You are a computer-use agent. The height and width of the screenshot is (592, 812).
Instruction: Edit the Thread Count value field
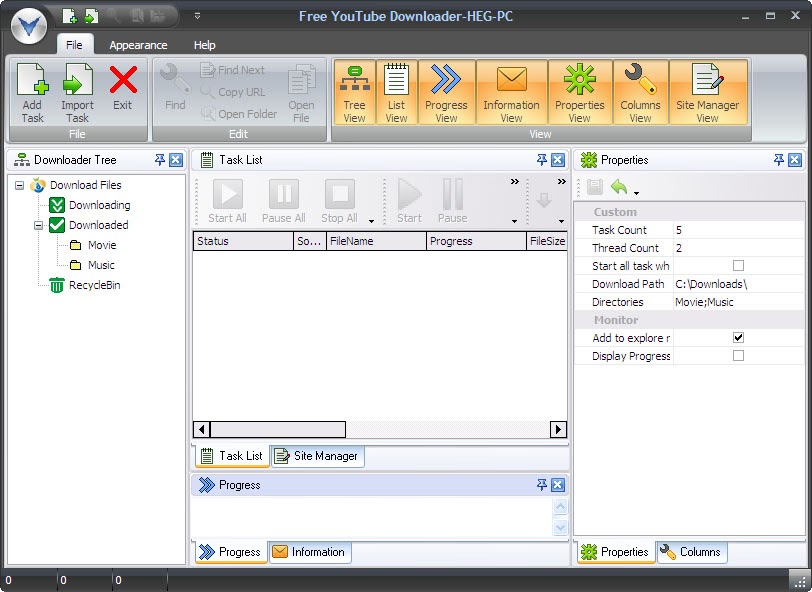[x=738, y=248]
